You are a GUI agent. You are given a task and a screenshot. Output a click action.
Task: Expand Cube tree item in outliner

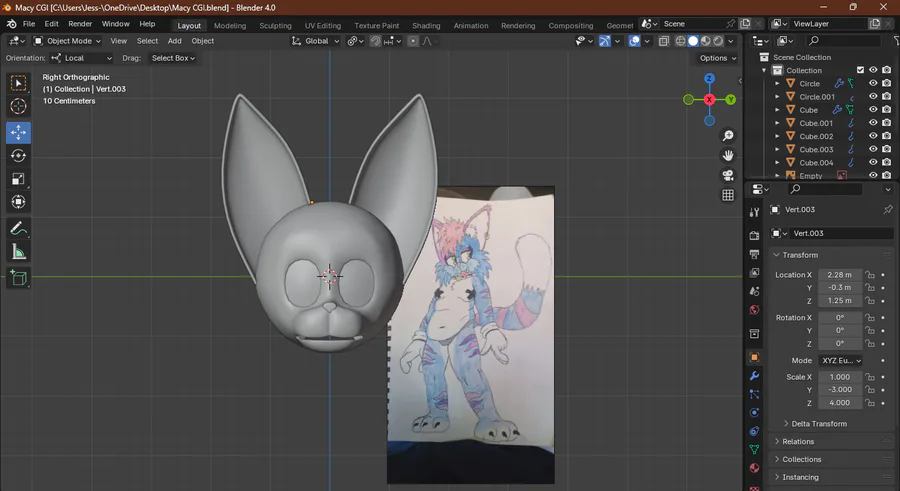tap(777, 110)
